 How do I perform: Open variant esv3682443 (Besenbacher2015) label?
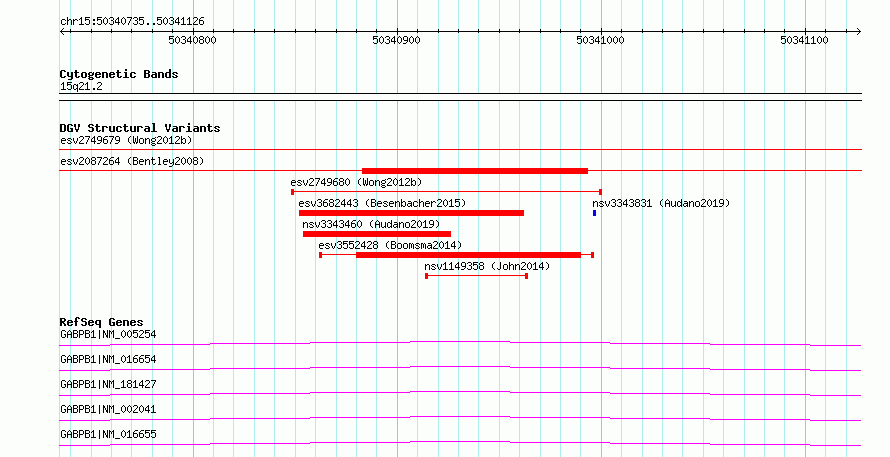[382, 203]
